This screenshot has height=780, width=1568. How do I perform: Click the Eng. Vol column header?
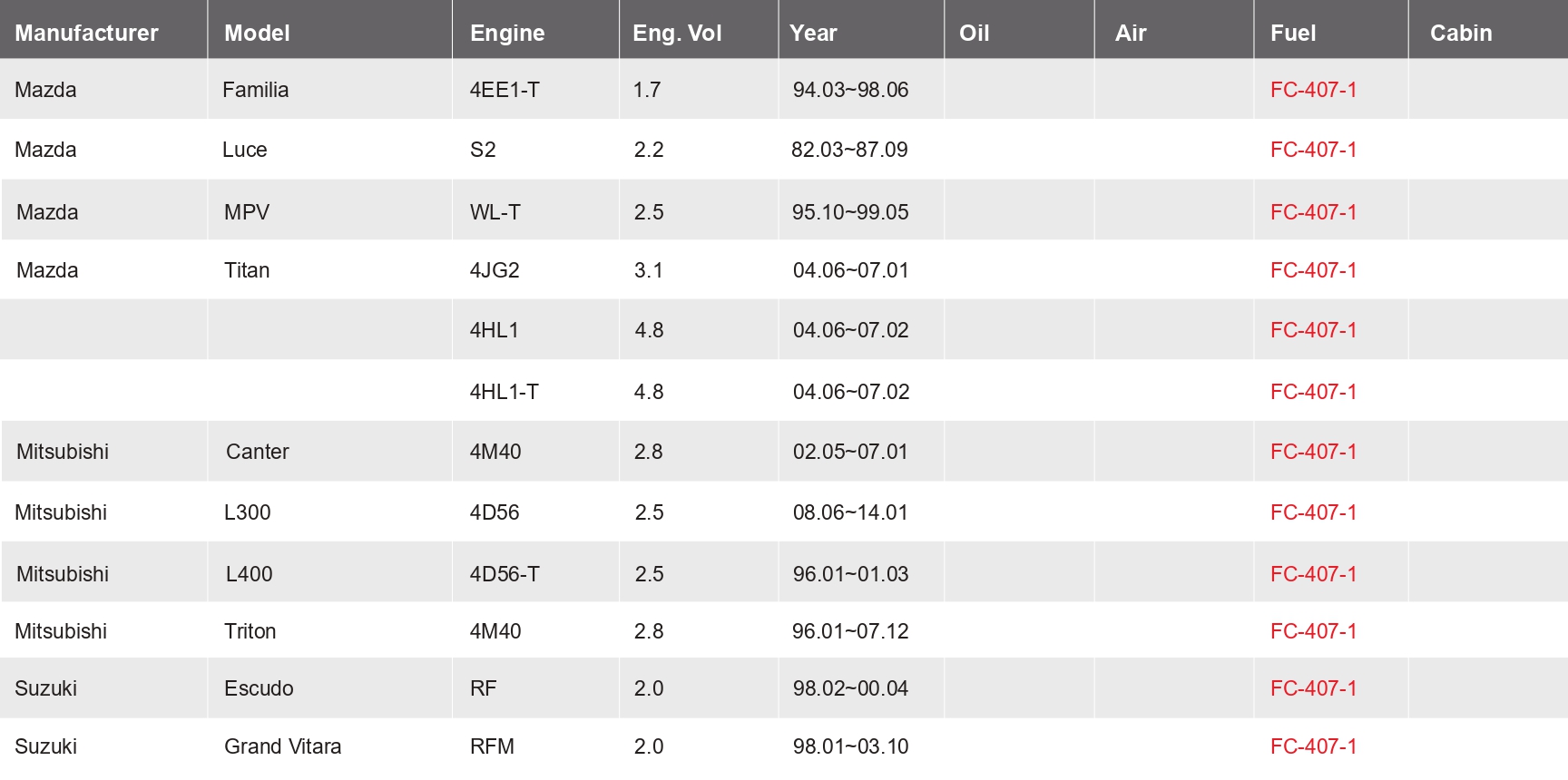[677, 33]
